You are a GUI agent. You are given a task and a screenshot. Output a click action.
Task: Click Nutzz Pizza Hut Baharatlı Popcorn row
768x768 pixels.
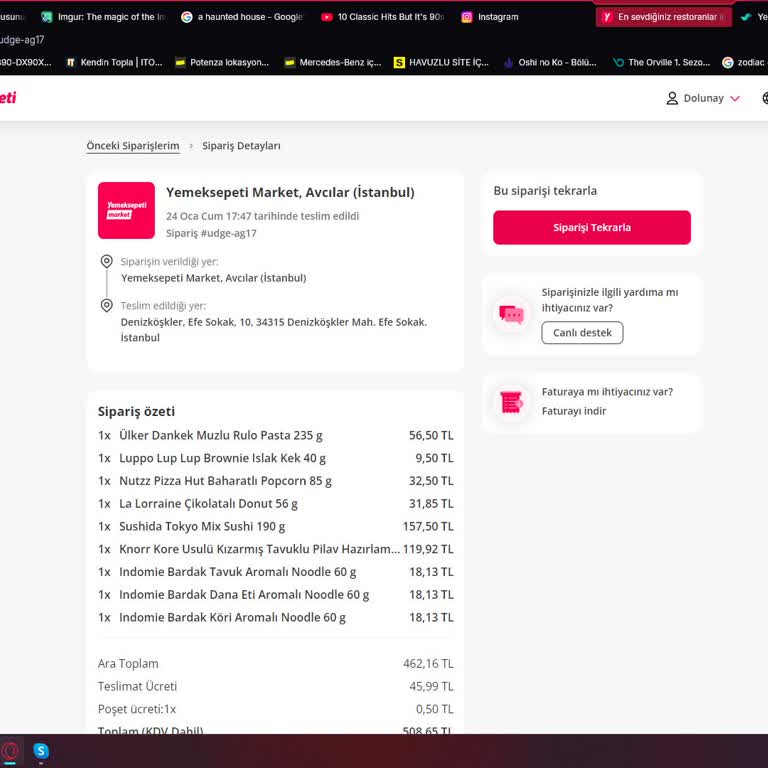pos(276,481)
